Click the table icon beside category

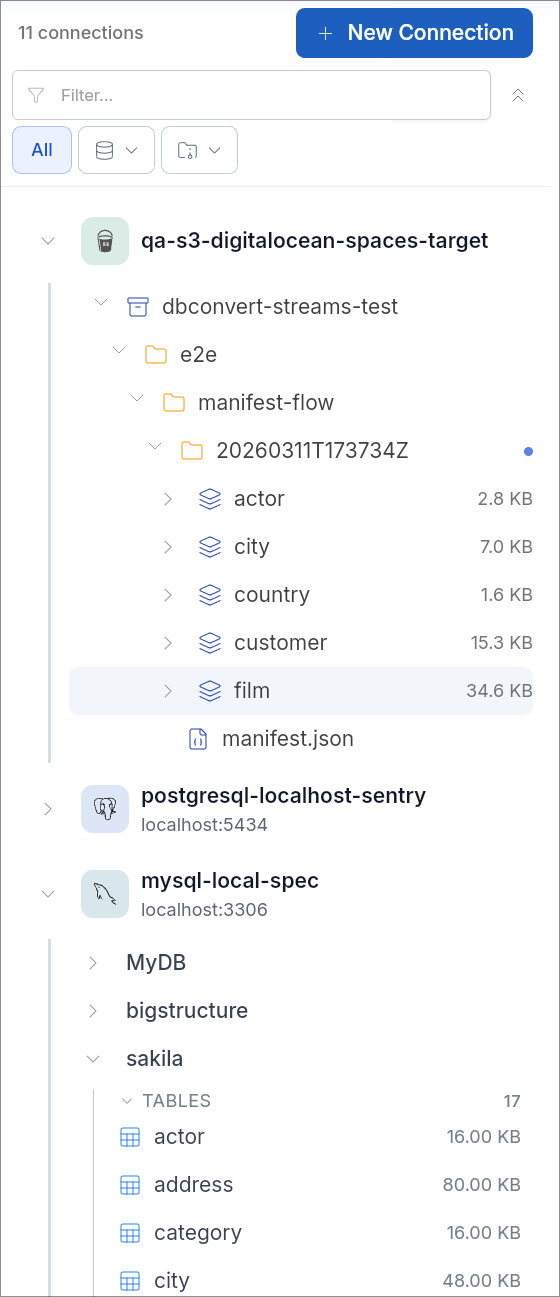coord(129,1233)
